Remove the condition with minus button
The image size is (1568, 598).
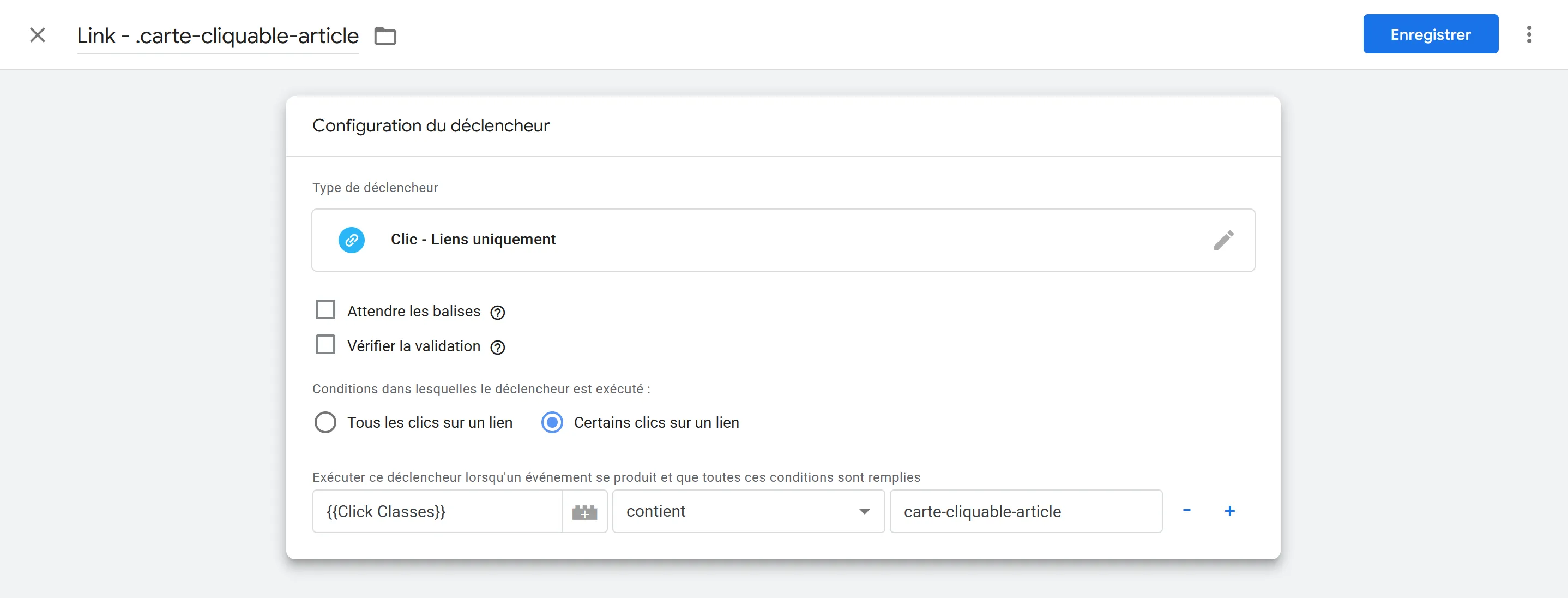[1186, 510]
